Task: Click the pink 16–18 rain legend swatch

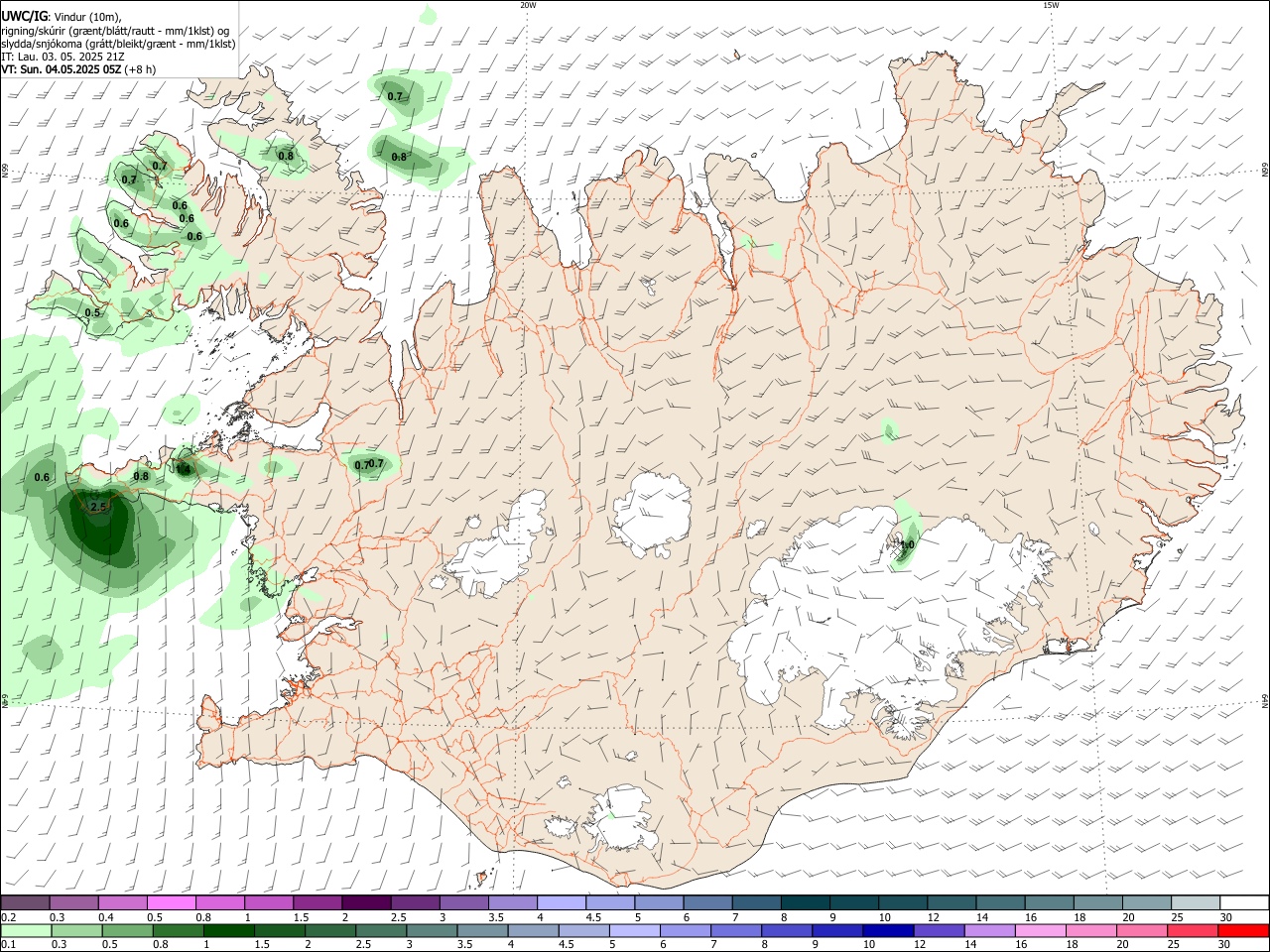Action: [1040, 930]
